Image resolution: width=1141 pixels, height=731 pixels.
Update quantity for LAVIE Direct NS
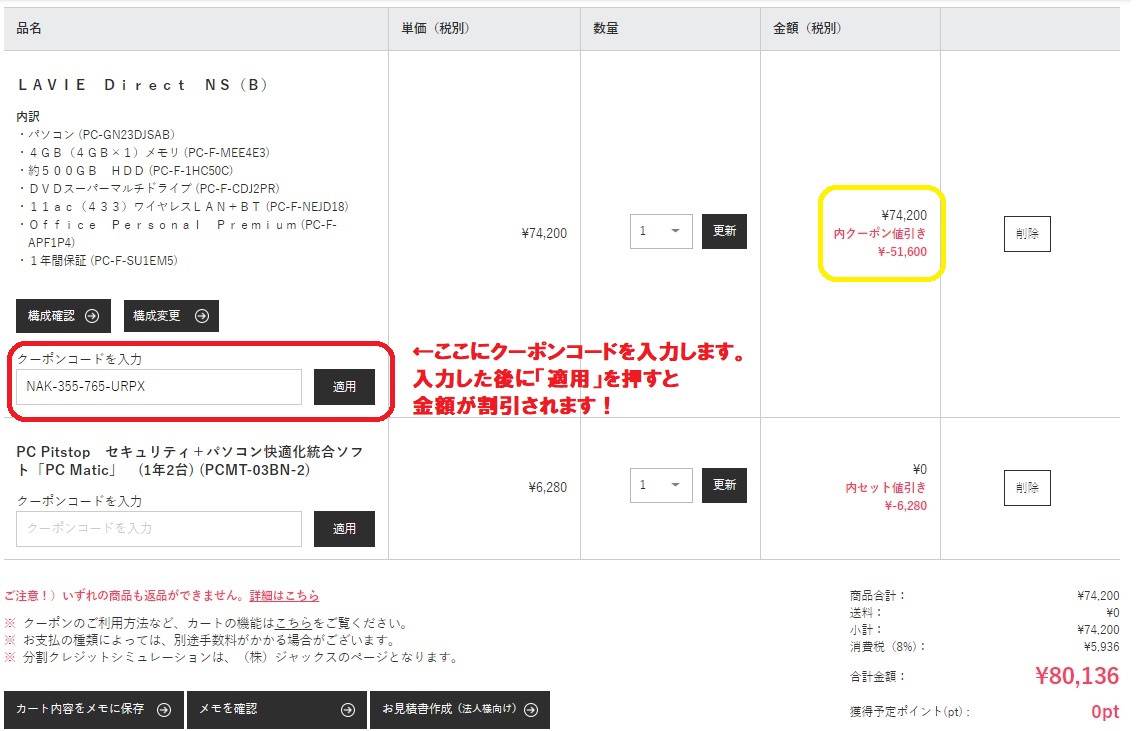click(724, 231)
